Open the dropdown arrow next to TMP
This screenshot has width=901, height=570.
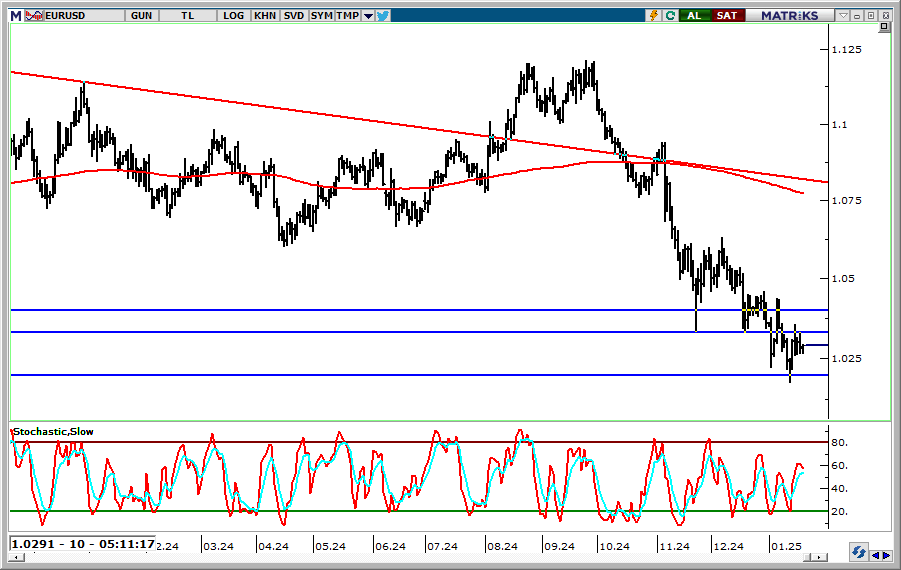tap(368, 16)
